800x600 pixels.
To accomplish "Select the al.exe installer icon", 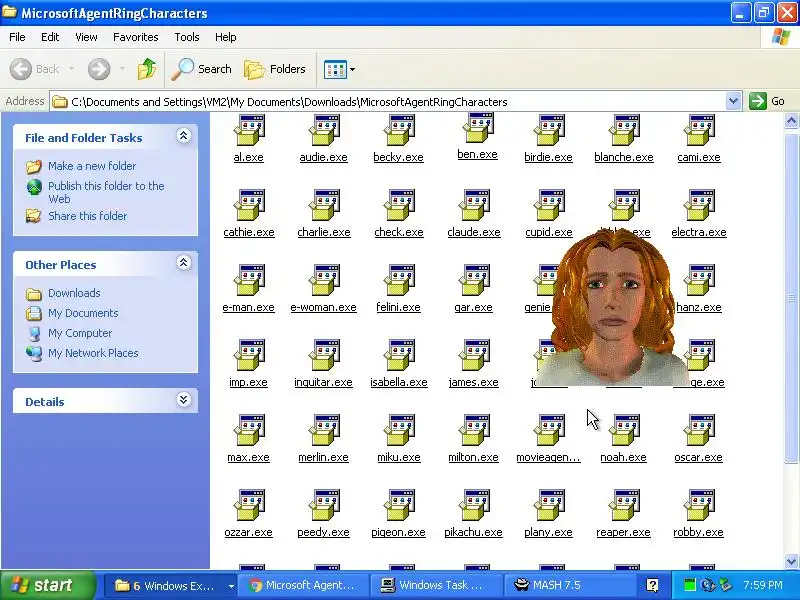I will pos(249,130).
